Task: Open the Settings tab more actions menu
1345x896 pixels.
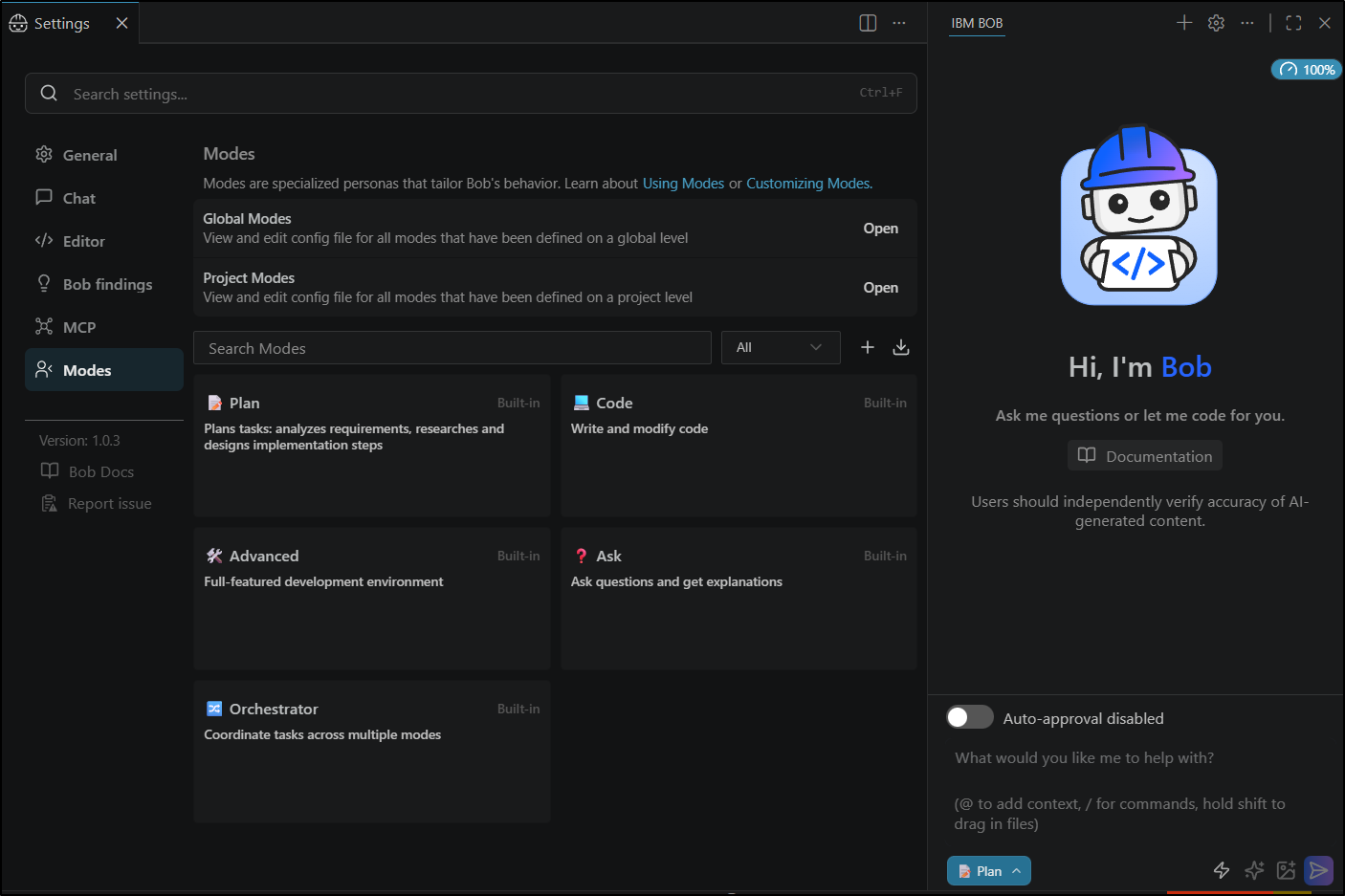Action: 899,23
